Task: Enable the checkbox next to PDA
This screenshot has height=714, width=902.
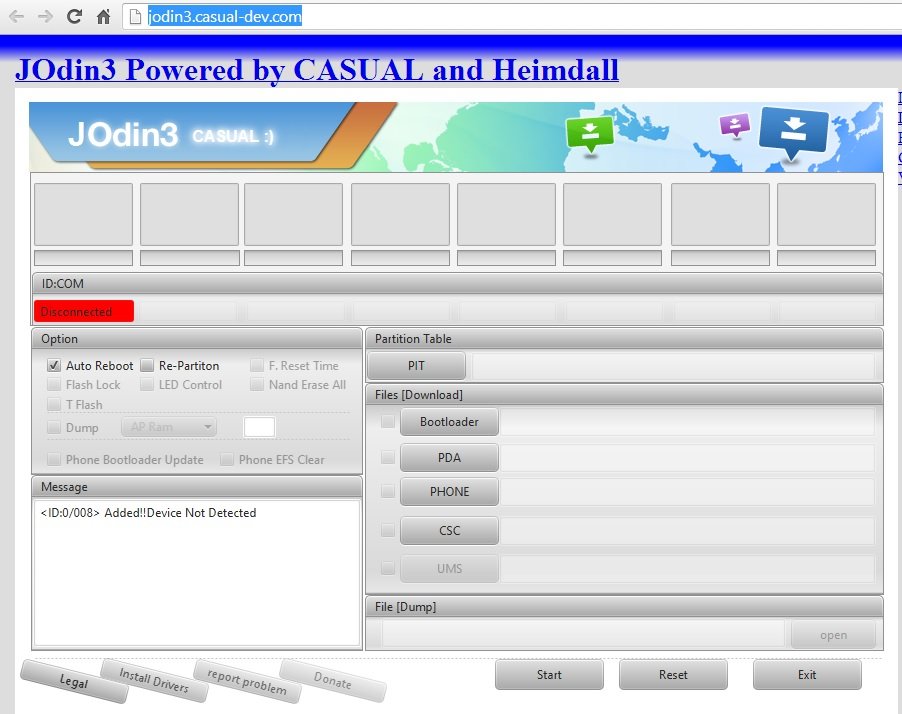Action: (x=388, y=458)
